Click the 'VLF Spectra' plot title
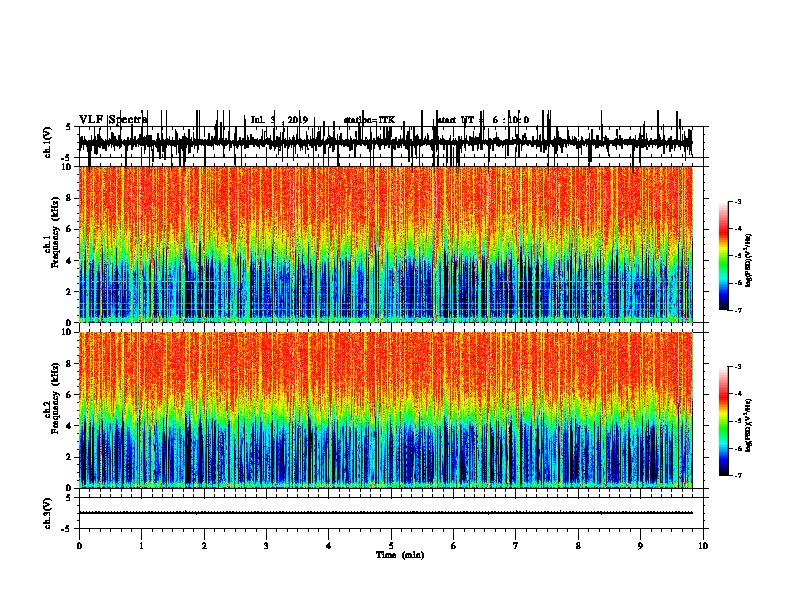This screenshot has height=612, width=792. (x=113, y=120)
